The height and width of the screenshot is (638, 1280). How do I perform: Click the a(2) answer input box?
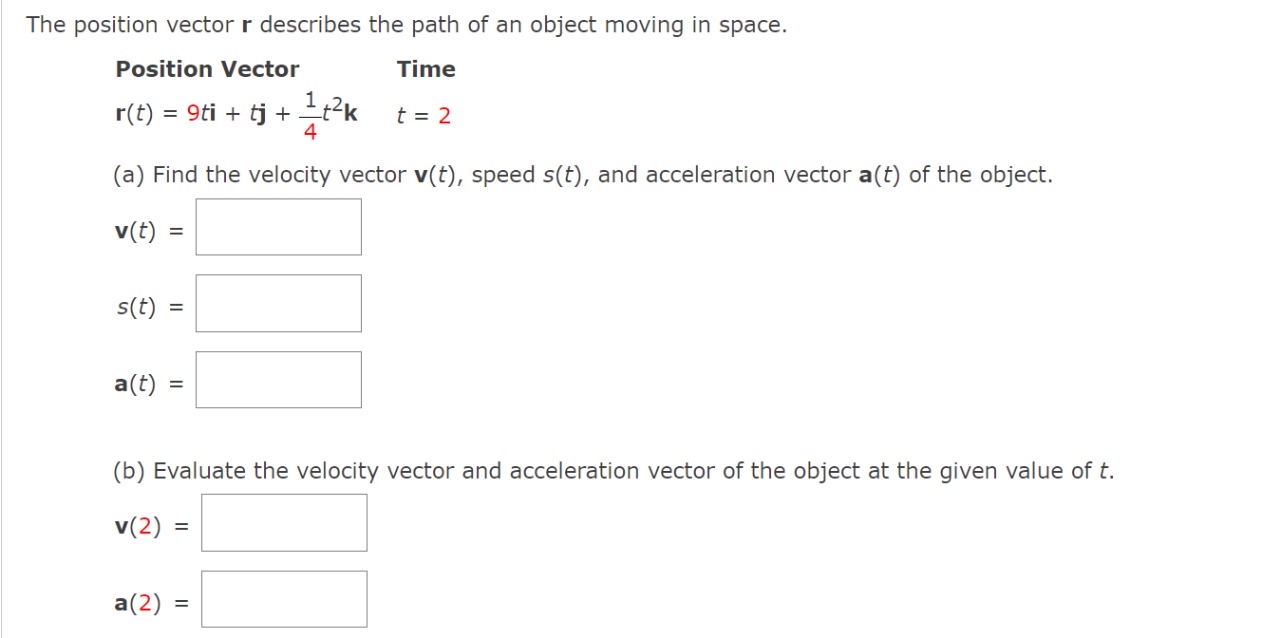coord(283,598)
